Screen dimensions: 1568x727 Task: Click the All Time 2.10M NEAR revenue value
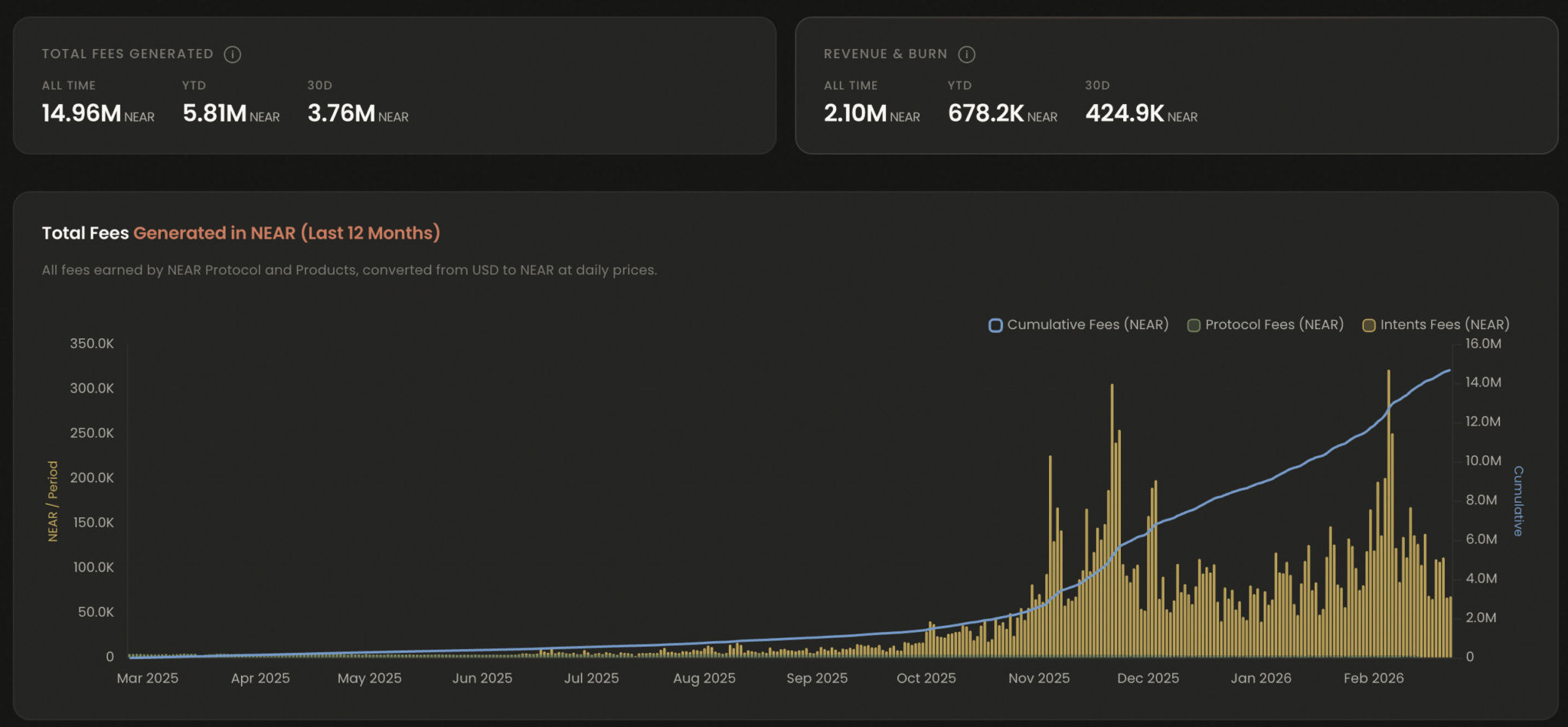tap(871, 113)
